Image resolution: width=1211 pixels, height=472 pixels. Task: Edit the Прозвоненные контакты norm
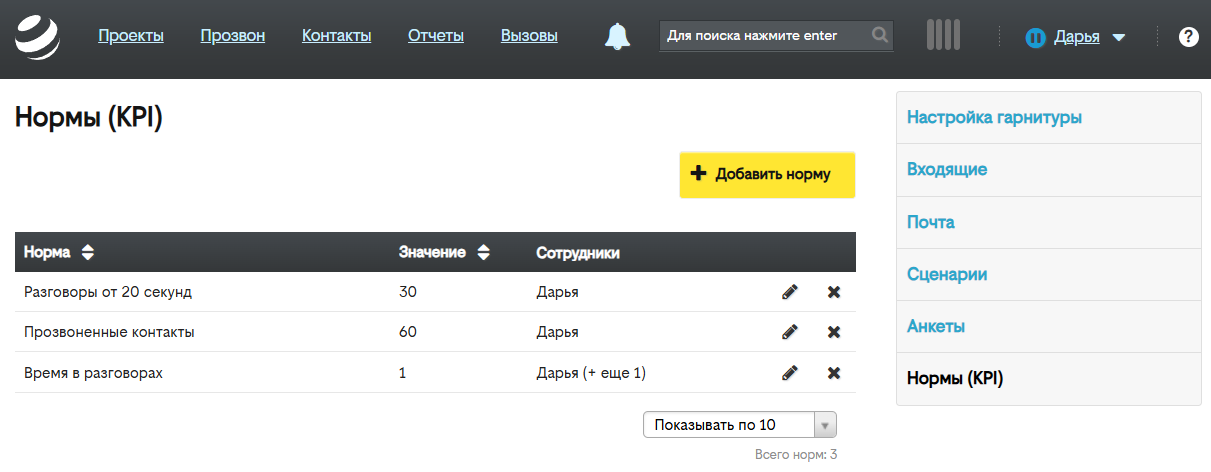[x=790, y=332]
